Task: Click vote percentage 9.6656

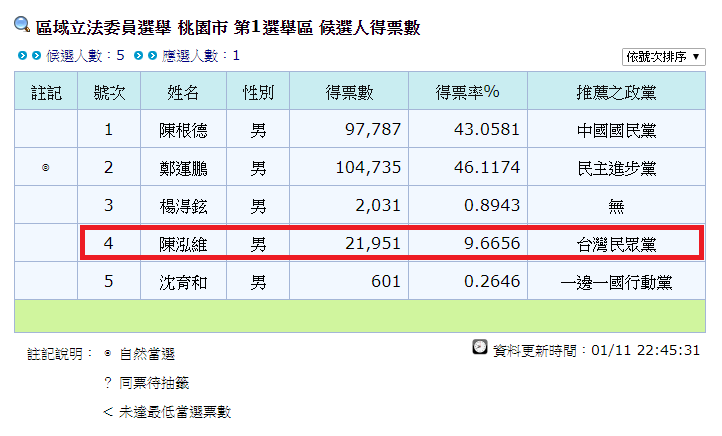Action: 492,243
